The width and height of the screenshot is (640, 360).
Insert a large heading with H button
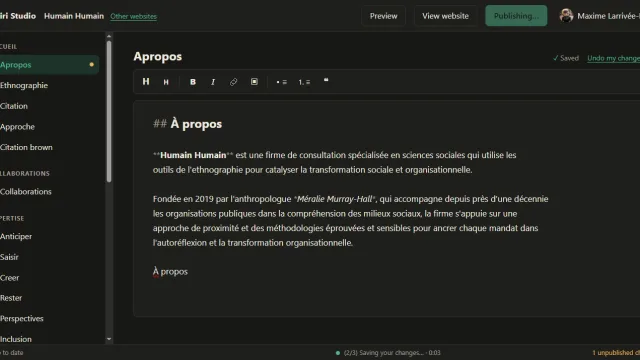tap(146, 82)
